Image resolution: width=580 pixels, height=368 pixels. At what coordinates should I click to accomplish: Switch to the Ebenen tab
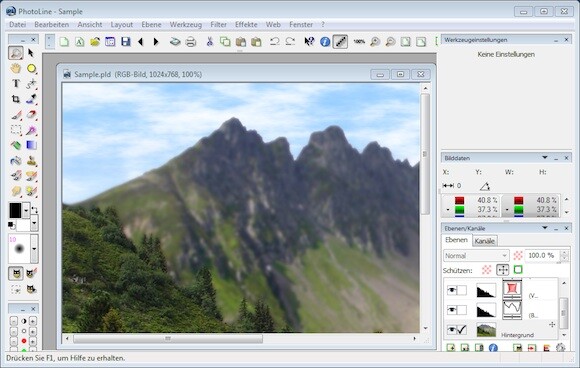coord(456,240)
